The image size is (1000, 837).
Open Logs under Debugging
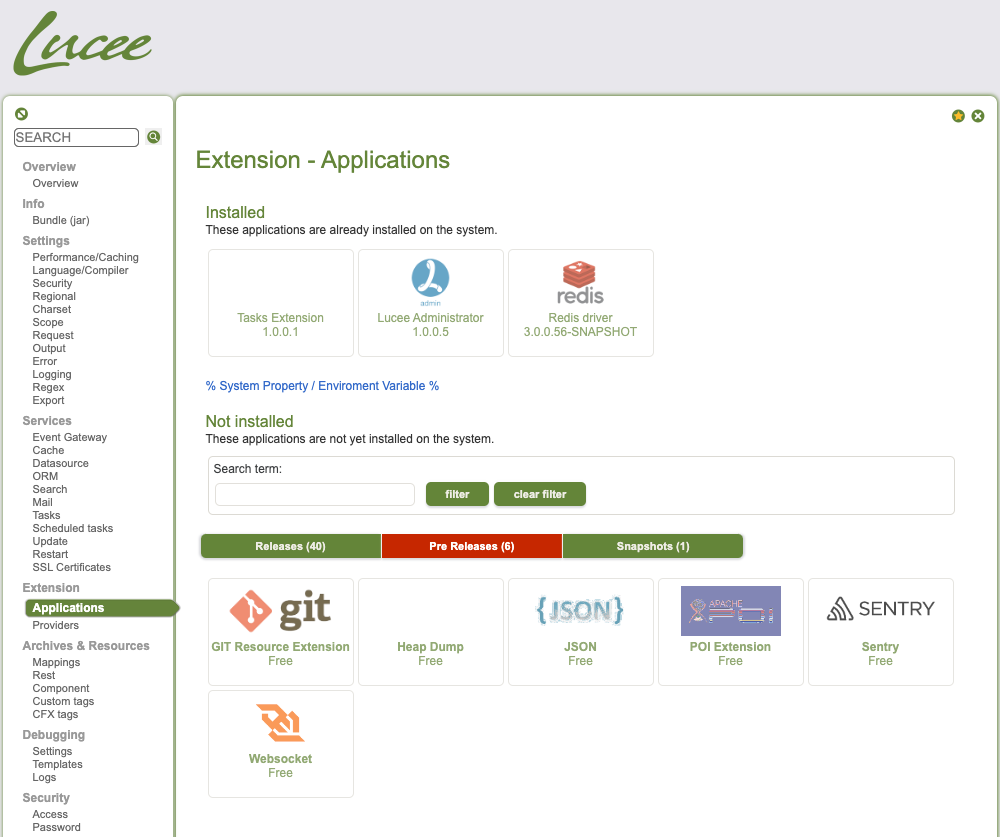44,778
